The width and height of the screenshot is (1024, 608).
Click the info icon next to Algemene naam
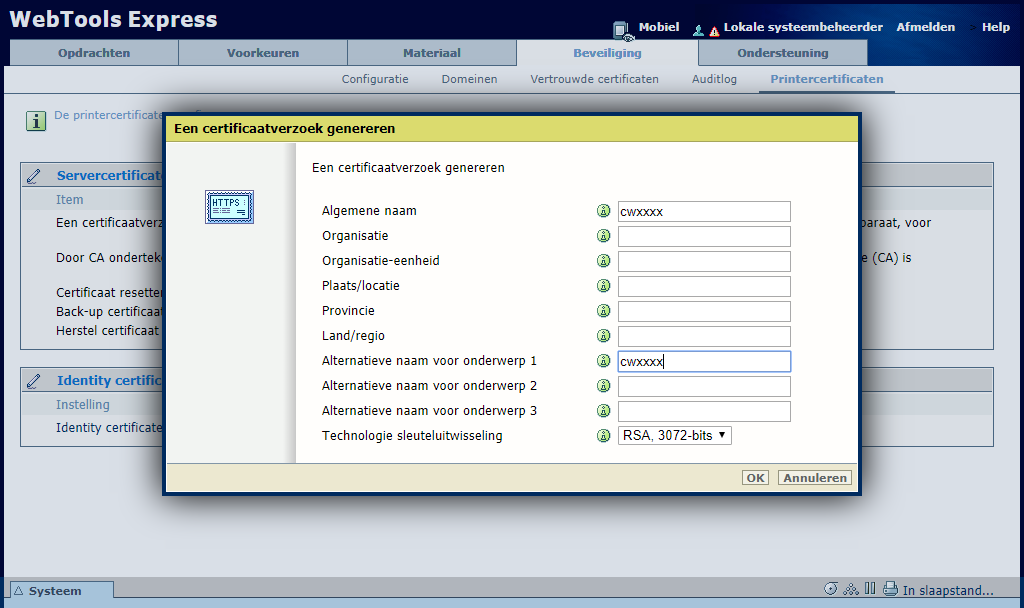point(603,211)
